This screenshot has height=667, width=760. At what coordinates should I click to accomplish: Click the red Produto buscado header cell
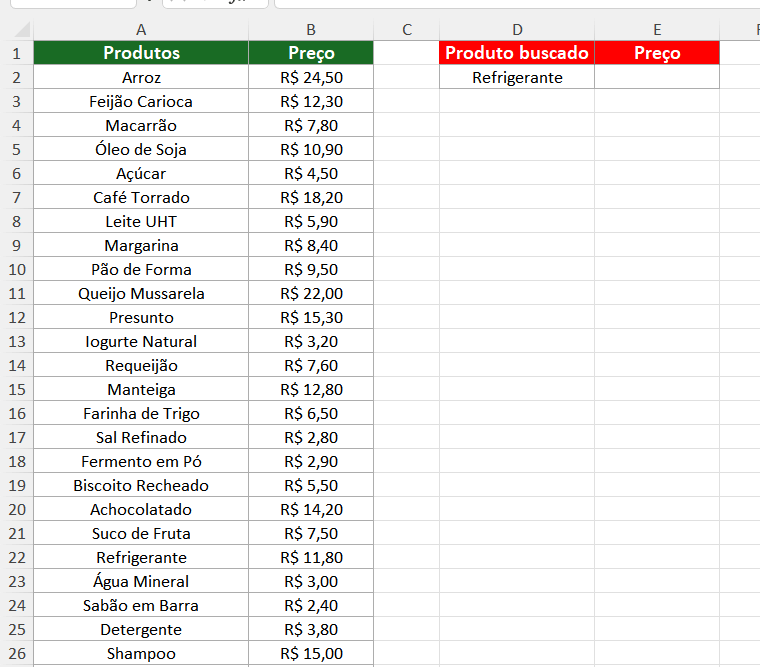(517, 53)
